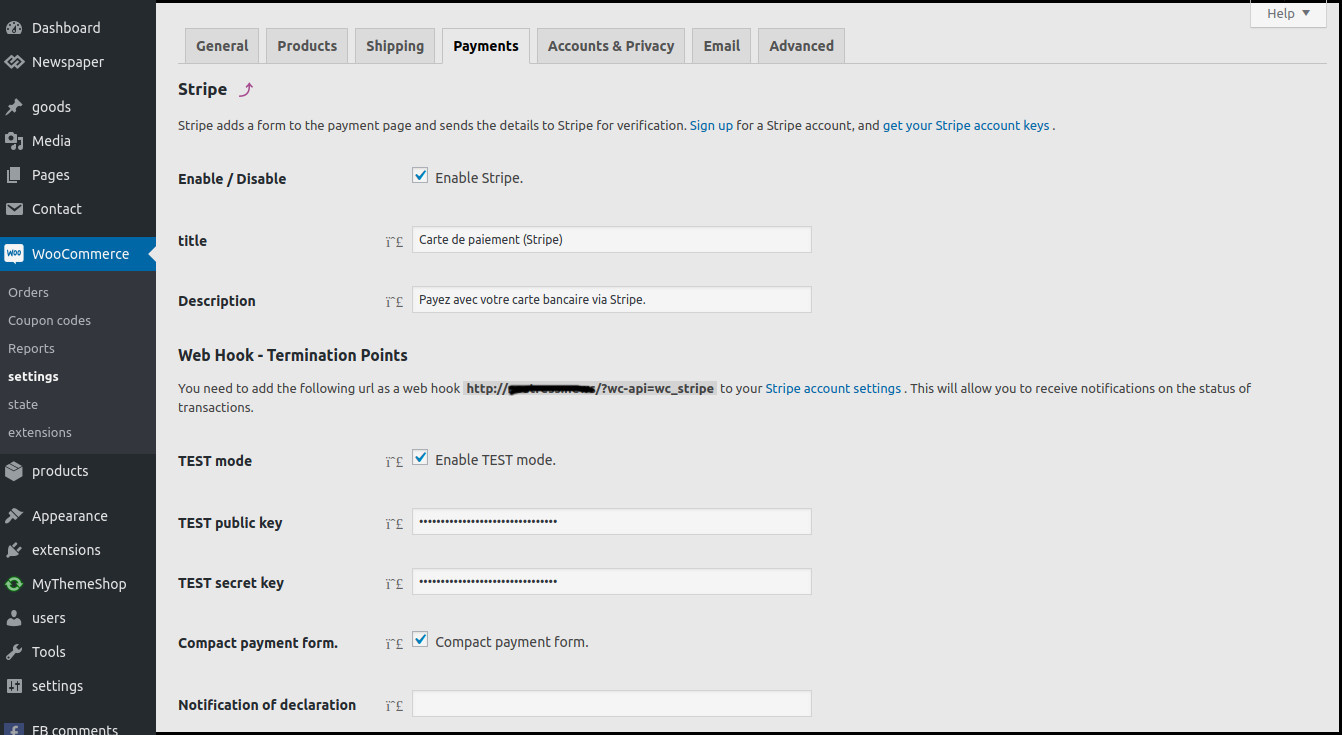Open the Products settings tab
This screenshot has height=735, width=1342.
tap(307, 46)
